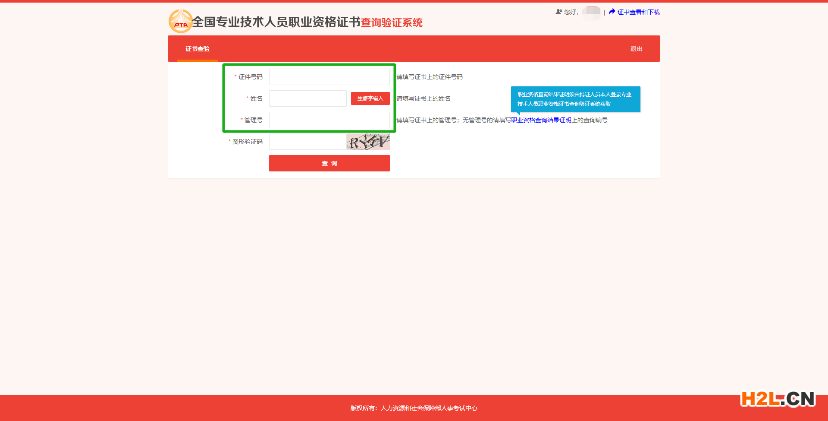Focus the 图形验证码 input field

[x=307, y=142]
